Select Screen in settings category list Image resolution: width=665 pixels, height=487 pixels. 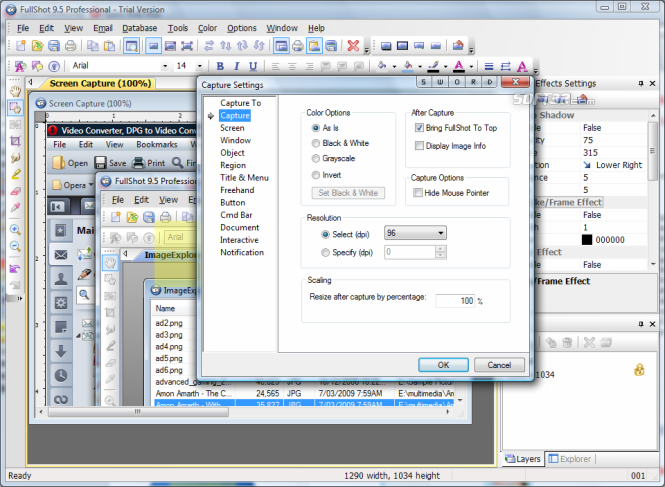232,128
